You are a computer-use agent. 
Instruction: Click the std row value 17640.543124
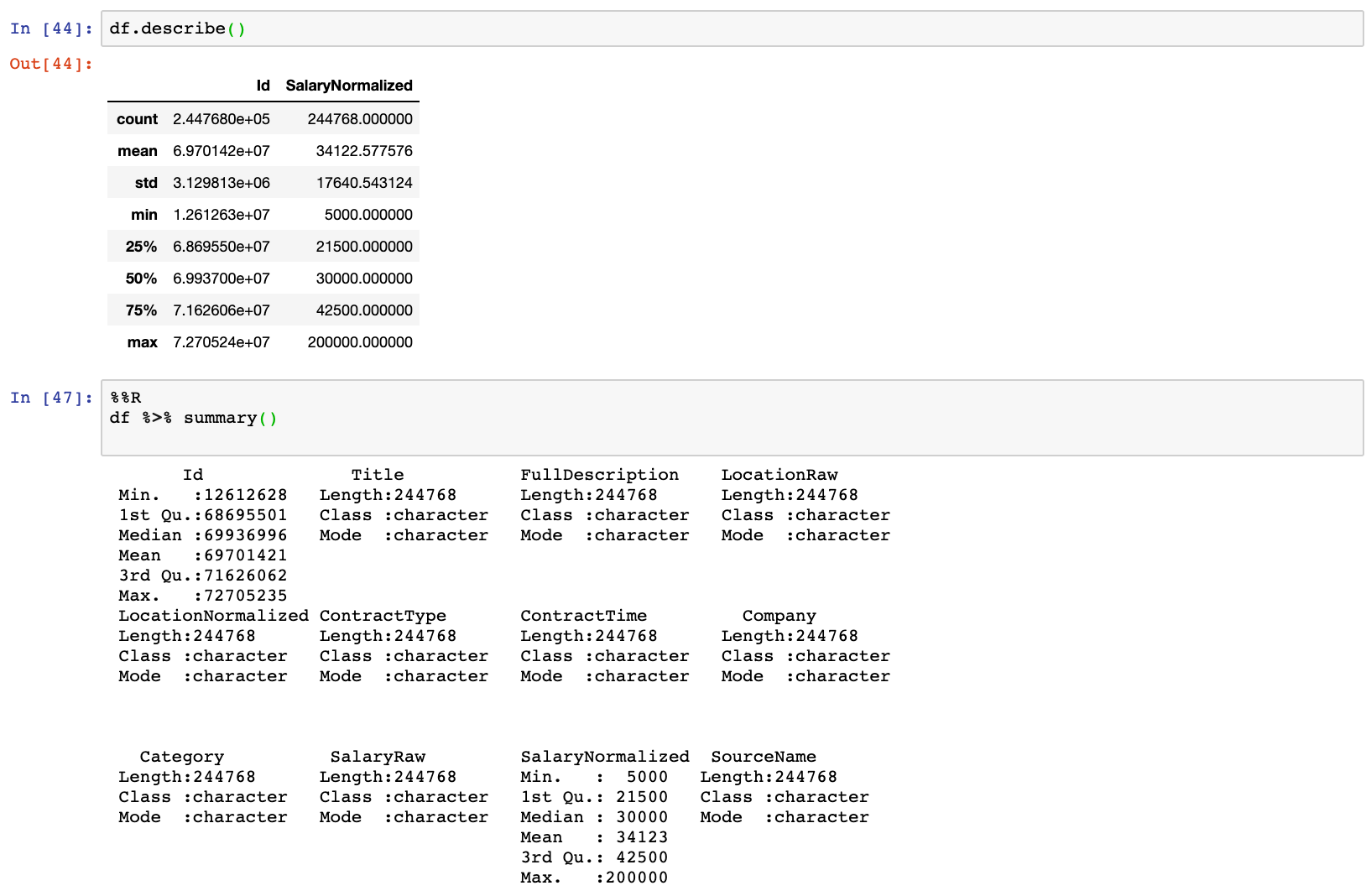point(361,182)
